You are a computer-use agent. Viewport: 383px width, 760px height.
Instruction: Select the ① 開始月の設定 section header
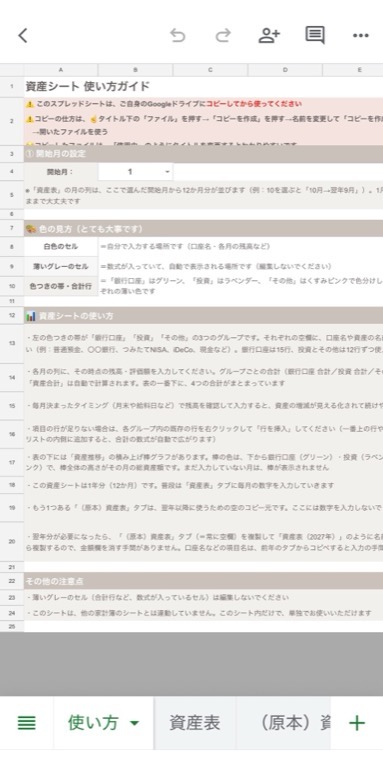[204, 154]
